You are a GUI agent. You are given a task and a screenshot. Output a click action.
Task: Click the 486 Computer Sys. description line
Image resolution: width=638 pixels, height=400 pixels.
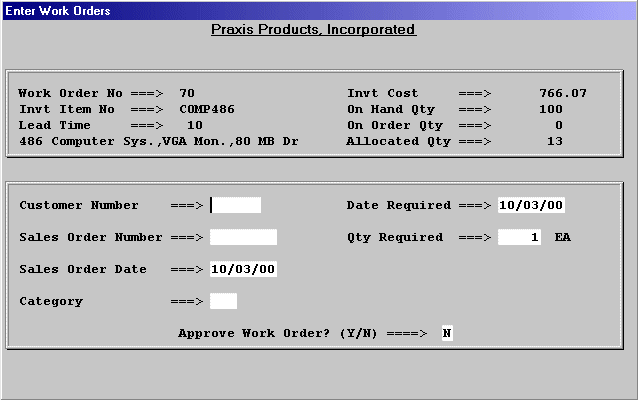[159, 141]
